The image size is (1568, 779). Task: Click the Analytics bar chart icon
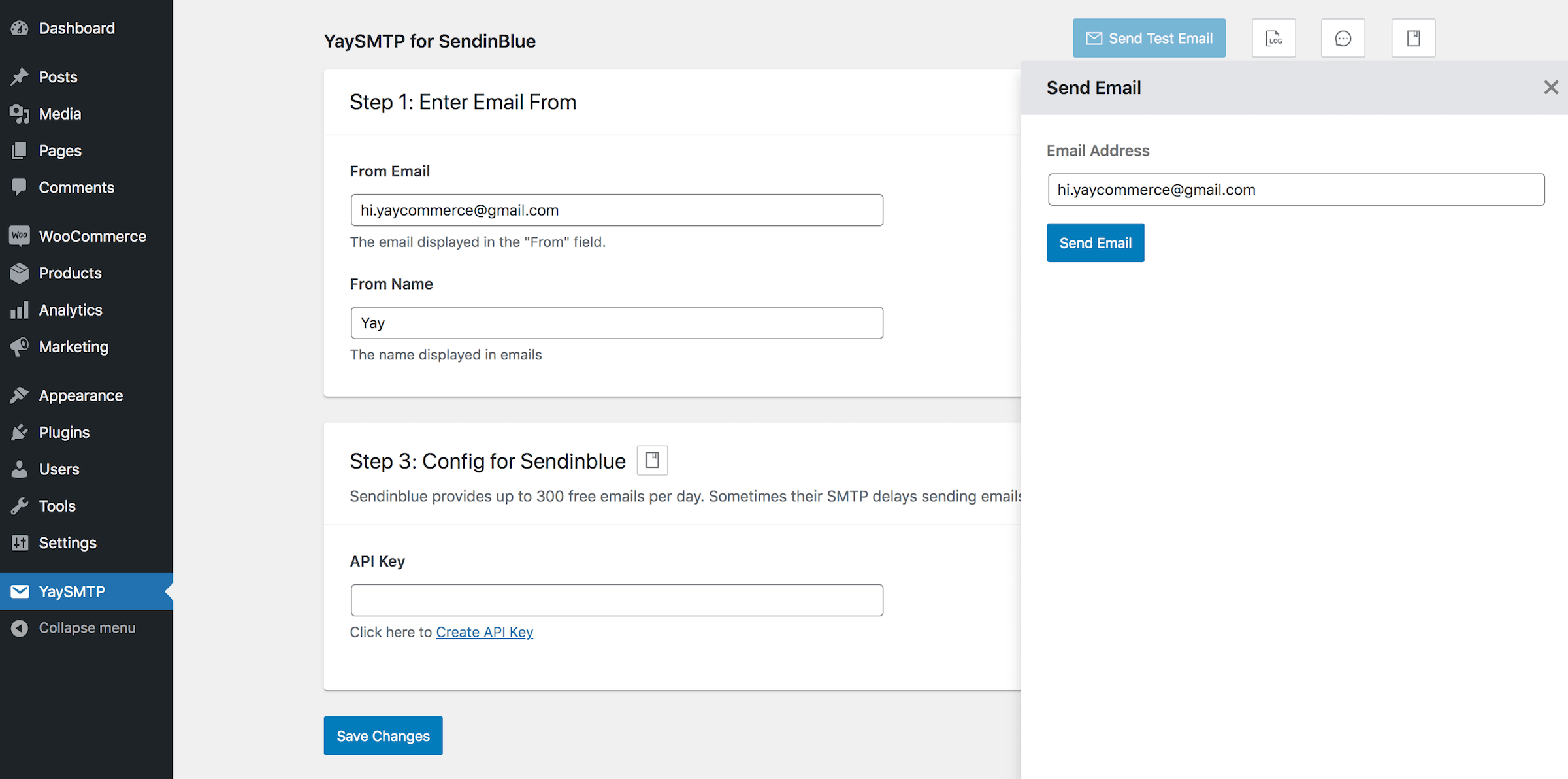pos(20,310)
